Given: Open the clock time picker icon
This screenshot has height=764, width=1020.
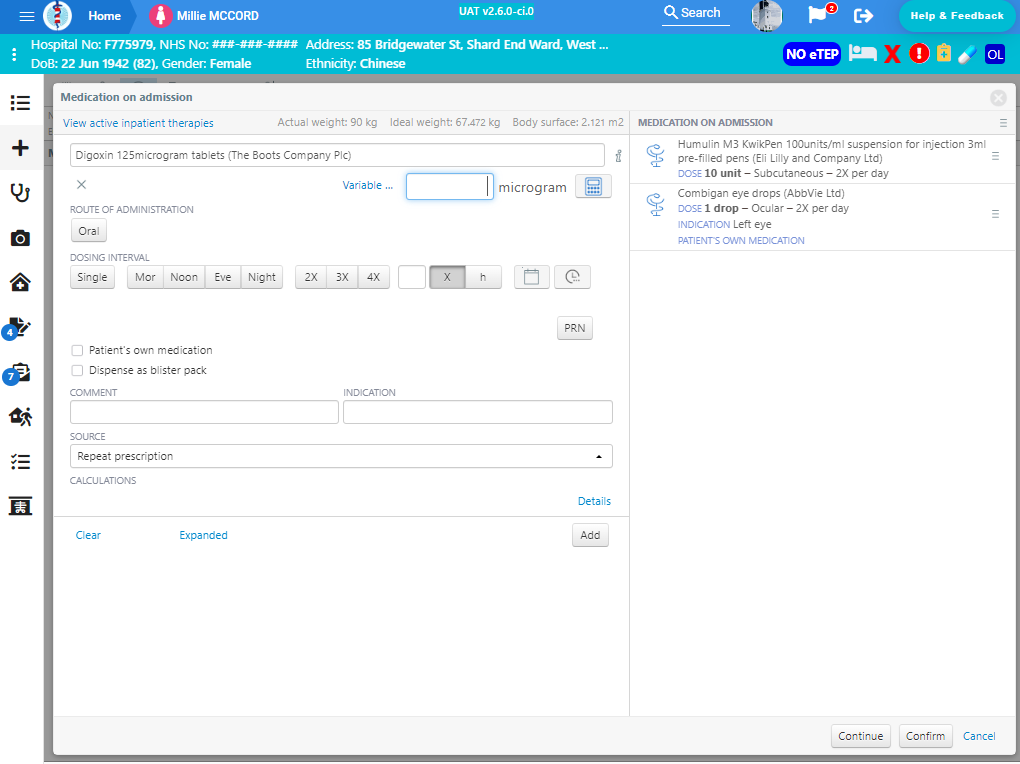Looking at the screenshot, I should point(572,277).
